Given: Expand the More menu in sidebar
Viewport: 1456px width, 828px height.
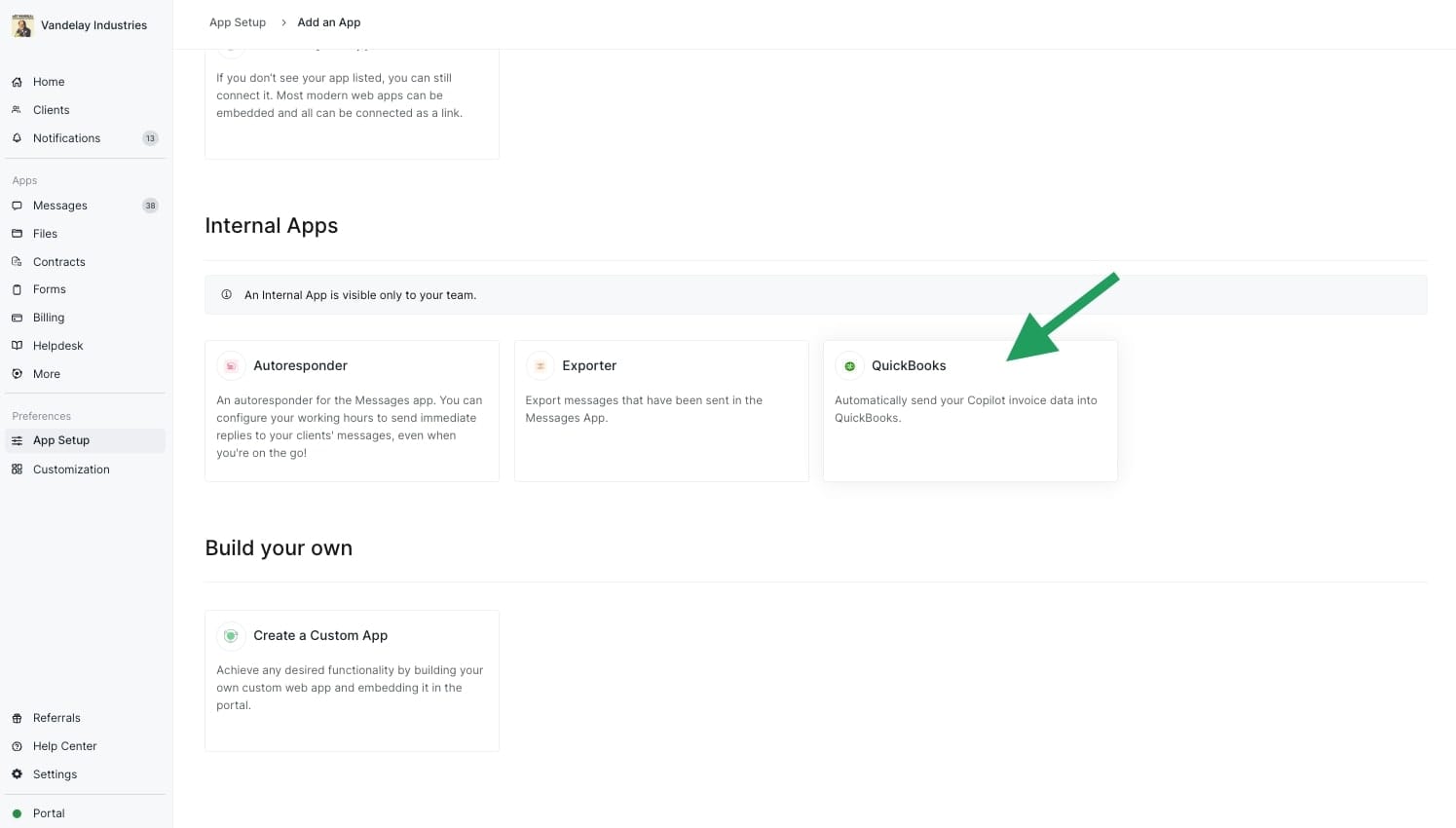Looking at the screenshot, I should pos(46,374).
